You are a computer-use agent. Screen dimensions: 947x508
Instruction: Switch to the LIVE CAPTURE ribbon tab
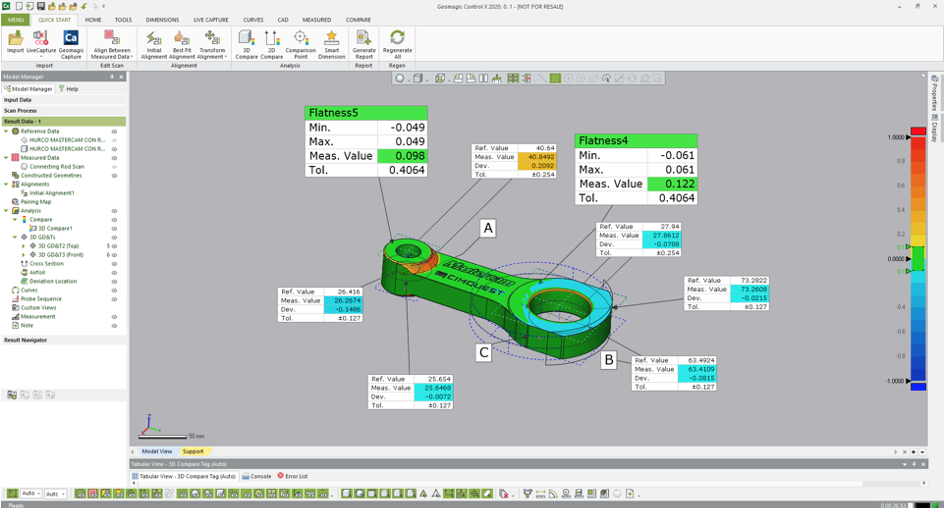[x=211, y=20]
